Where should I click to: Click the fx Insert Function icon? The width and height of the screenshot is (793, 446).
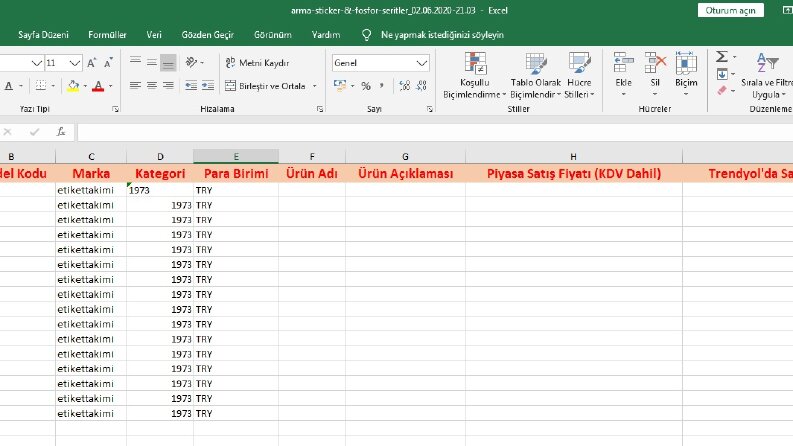pos(61,132)
